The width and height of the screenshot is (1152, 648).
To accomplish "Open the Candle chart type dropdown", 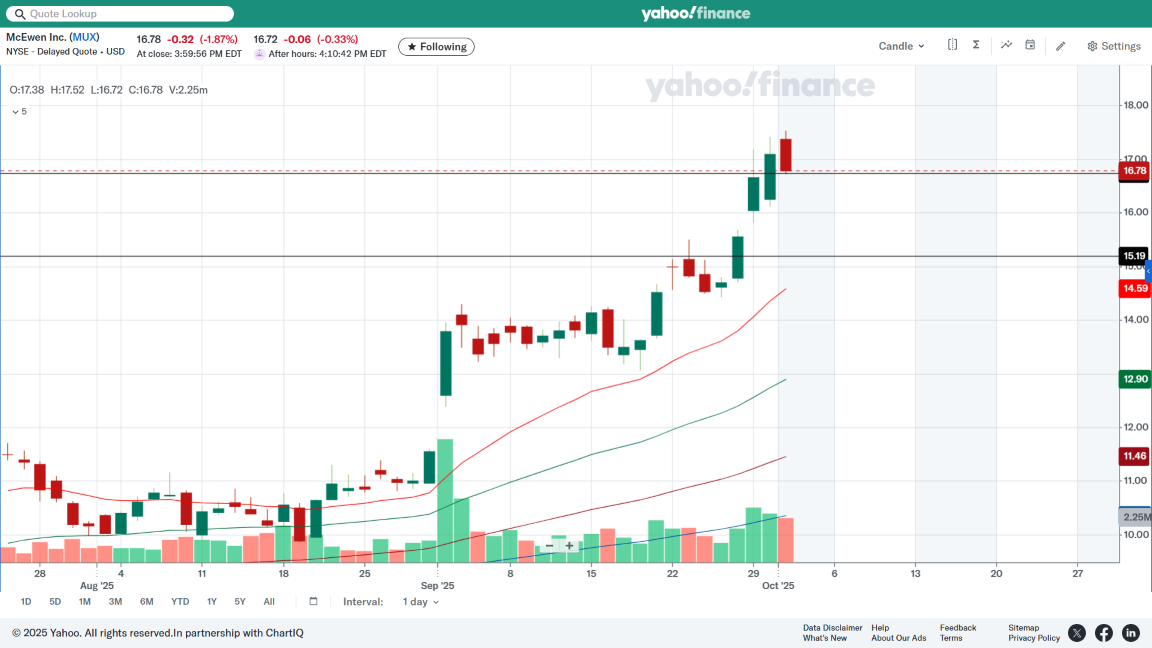I will pos(901,46).
